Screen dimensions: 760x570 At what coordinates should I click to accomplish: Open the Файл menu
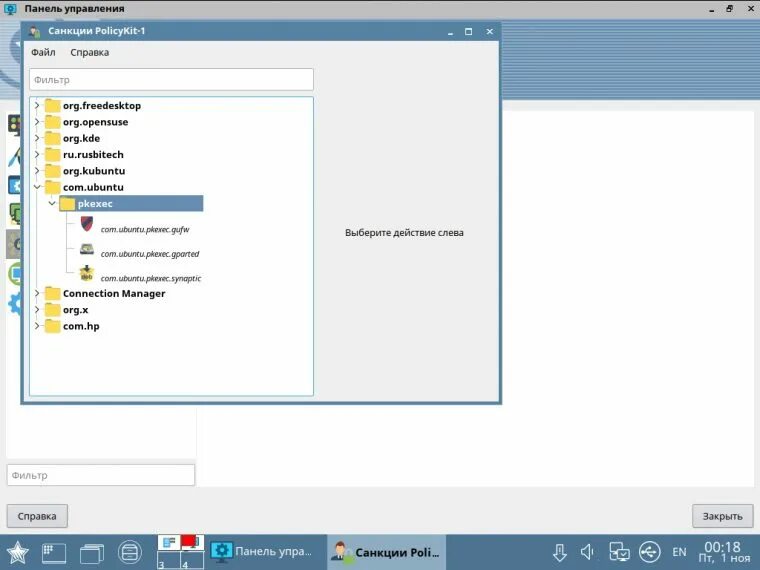pos(43,52)
